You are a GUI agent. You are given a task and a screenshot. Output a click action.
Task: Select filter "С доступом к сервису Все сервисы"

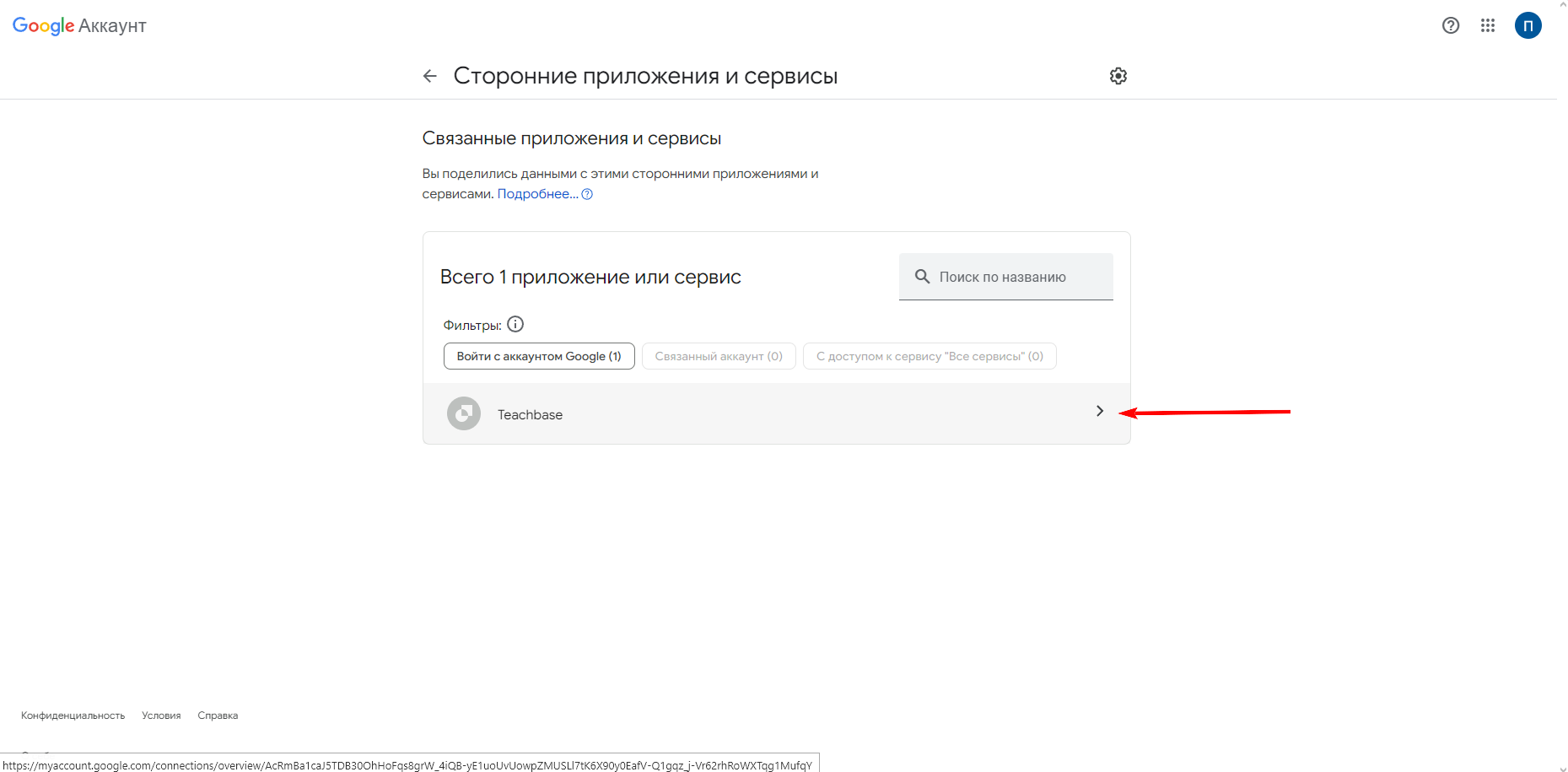coord(929,356)
